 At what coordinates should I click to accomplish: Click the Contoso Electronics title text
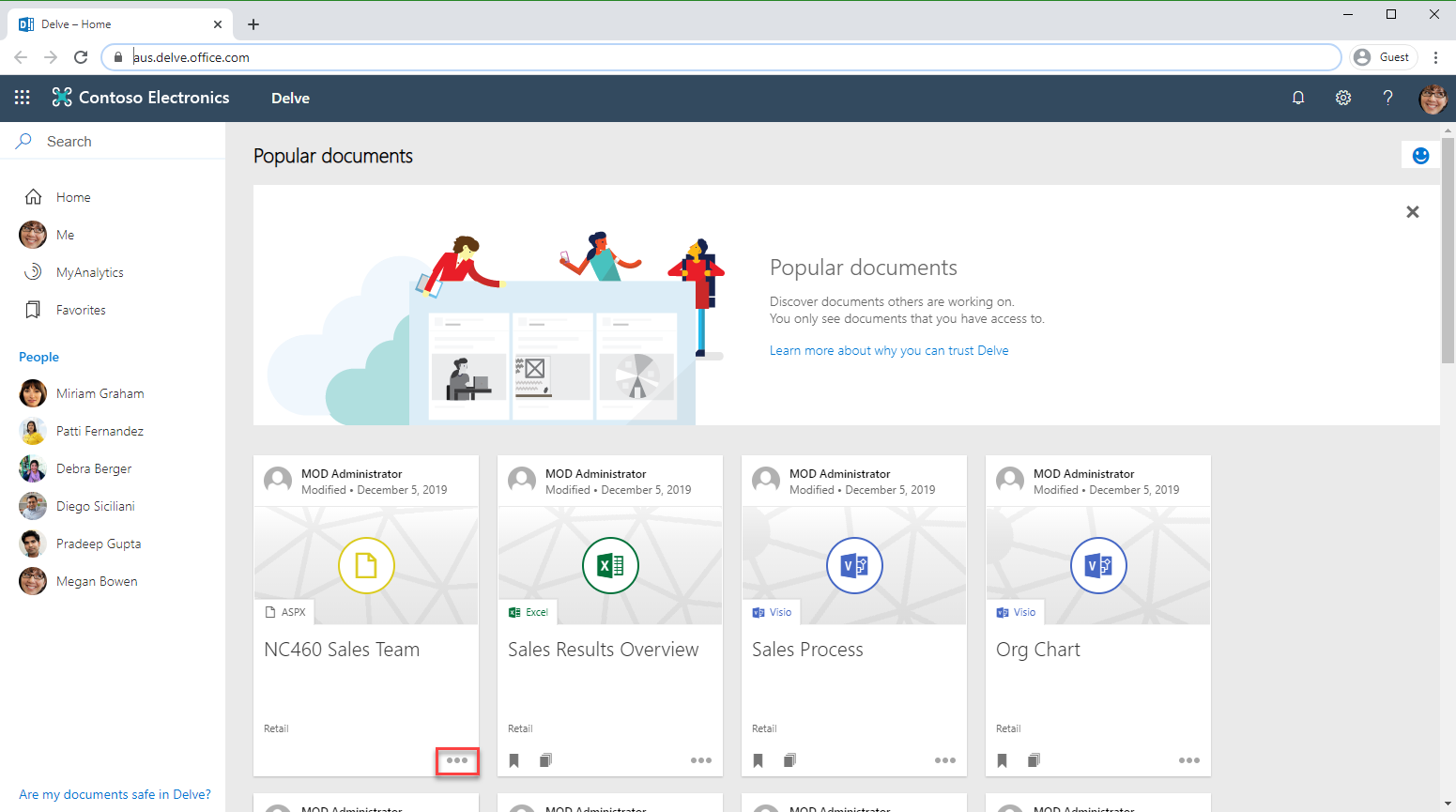click(154, 98)
